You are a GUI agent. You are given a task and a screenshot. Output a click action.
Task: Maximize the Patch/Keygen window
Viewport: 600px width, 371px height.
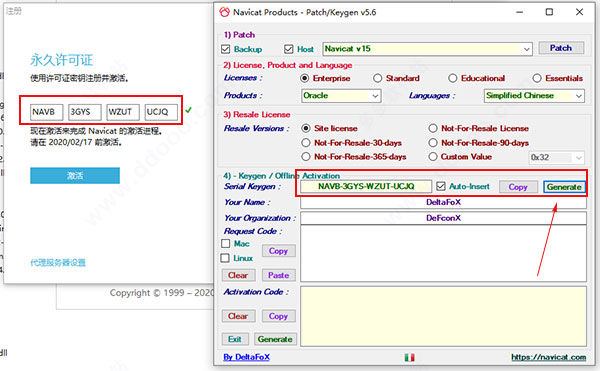(x=549, y=12)
